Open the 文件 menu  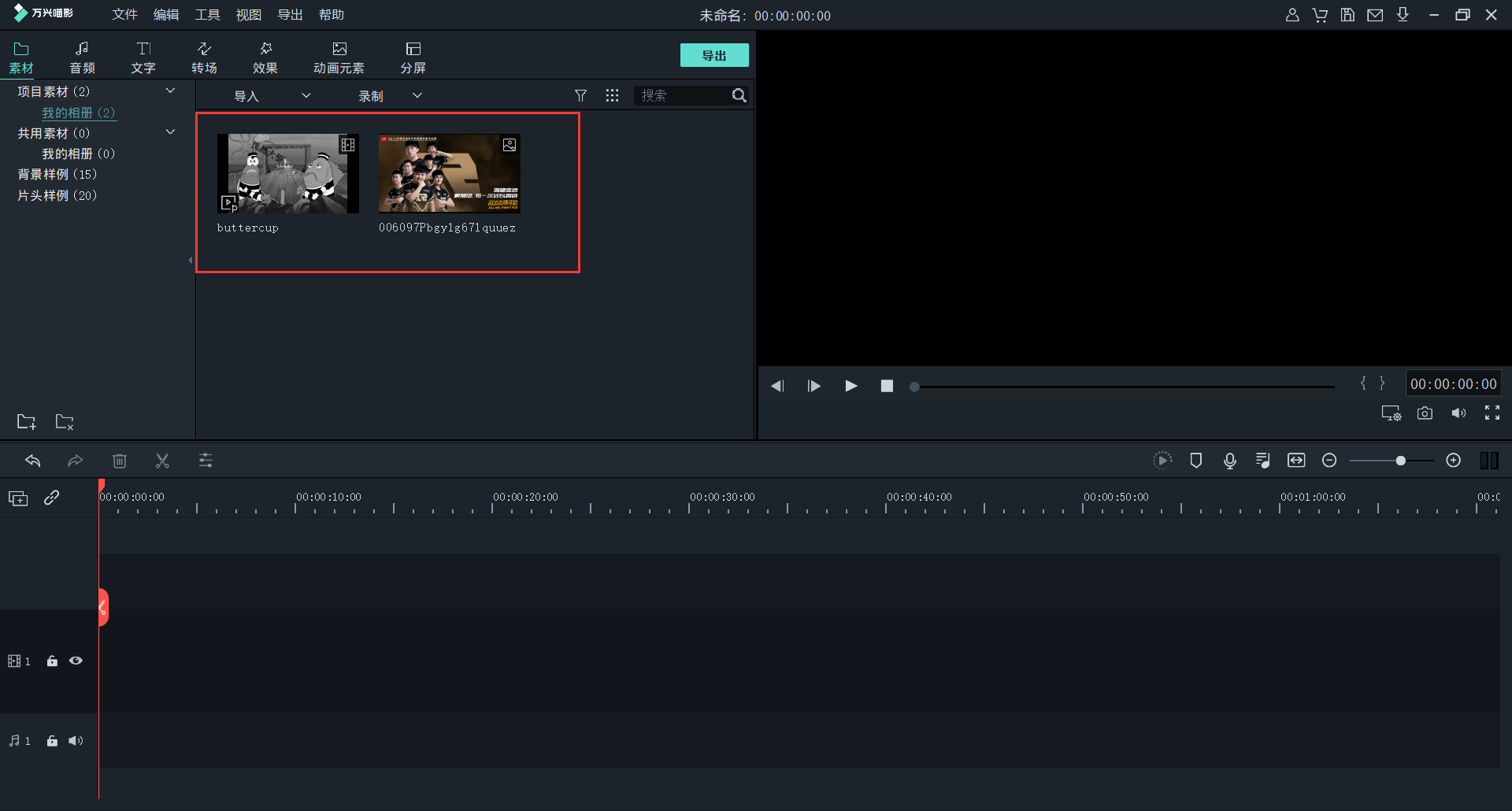124,15
